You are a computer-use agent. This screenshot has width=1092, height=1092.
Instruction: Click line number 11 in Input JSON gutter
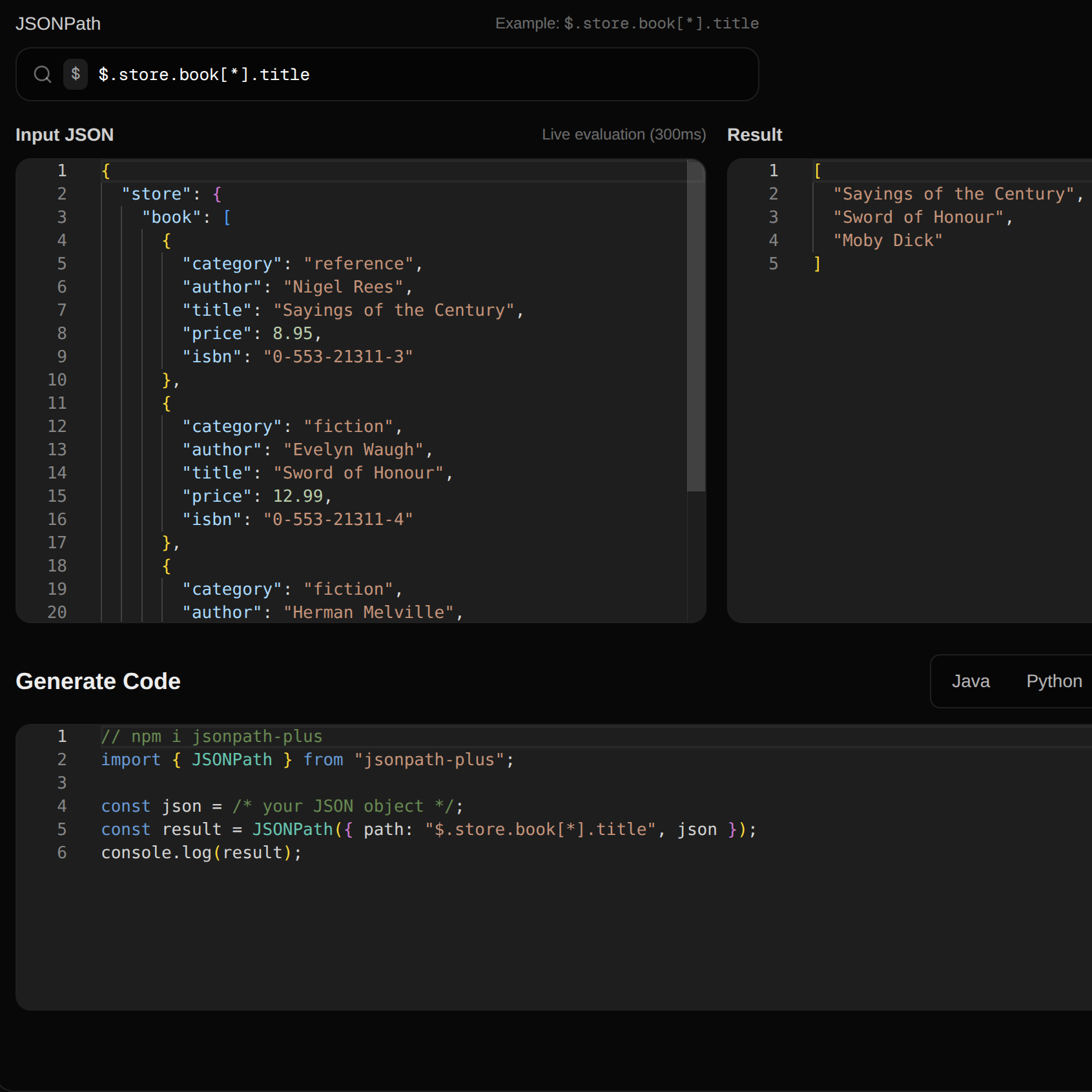click(x=57, y=403)
